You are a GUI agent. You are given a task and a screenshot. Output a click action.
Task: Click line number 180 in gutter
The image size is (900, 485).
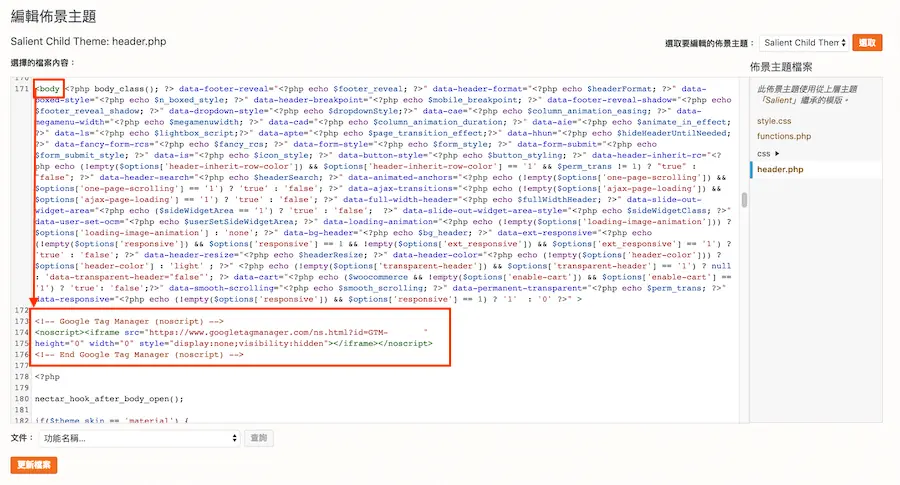[x=21, y=399]
